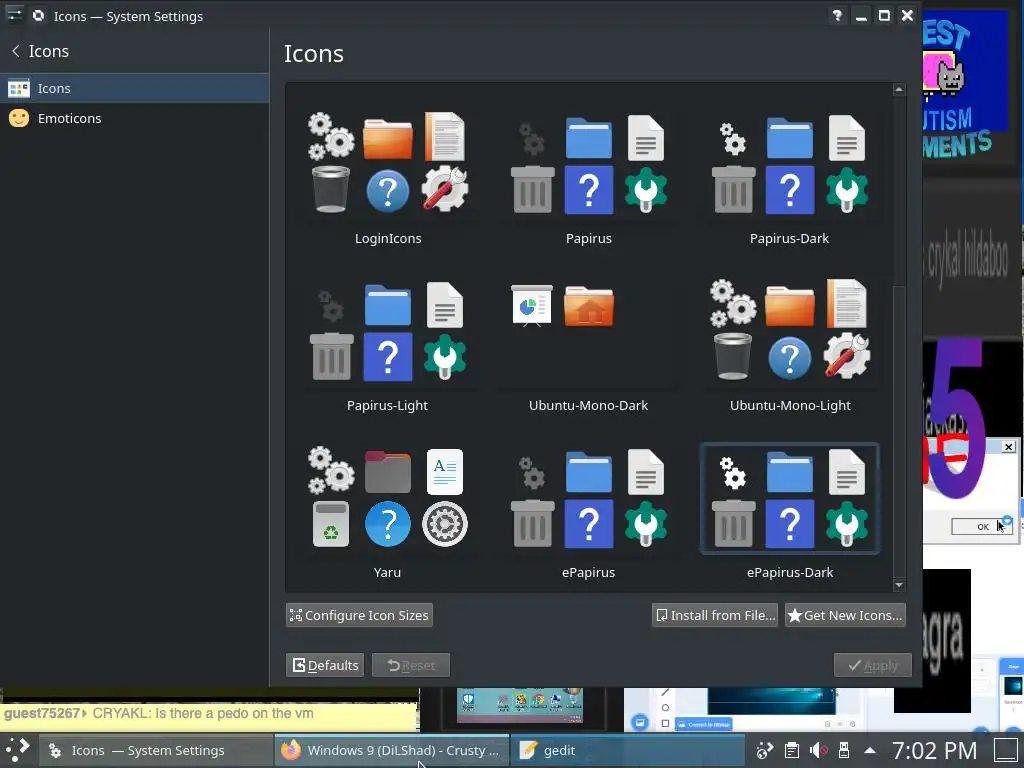
Task: Click the muted volume tray icon
Action: point(818,750)
